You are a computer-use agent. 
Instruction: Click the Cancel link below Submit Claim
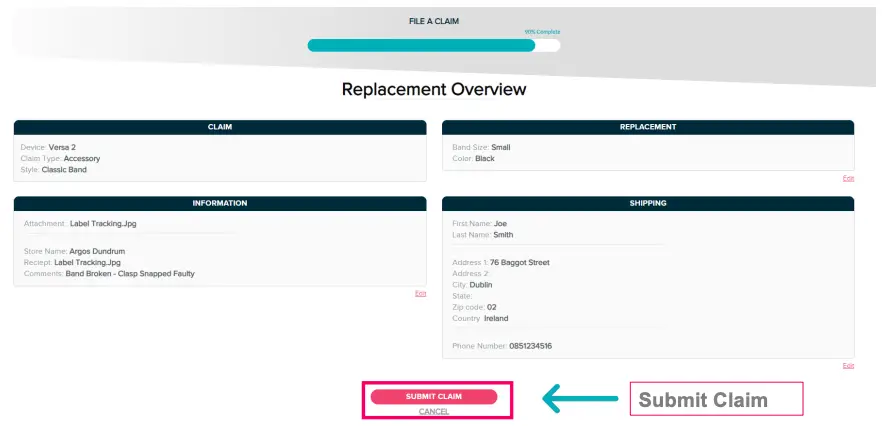433,411
